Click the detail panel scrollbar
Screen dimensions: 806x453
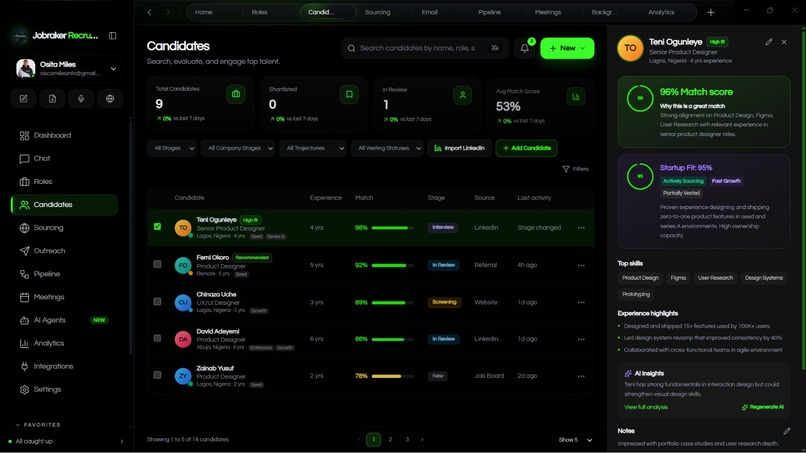(803, 201)
